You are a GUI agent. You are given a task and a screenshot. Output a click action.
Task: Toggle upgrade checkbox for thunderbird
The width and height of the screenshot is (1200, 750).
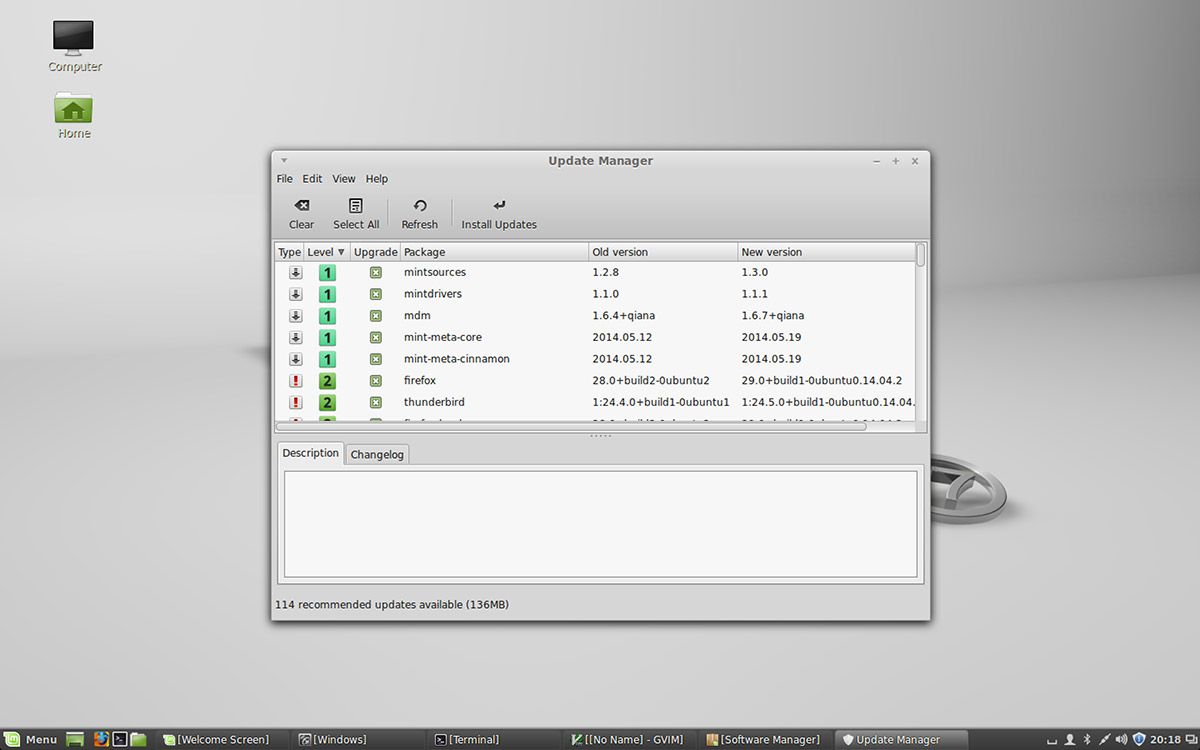point(376,403)
